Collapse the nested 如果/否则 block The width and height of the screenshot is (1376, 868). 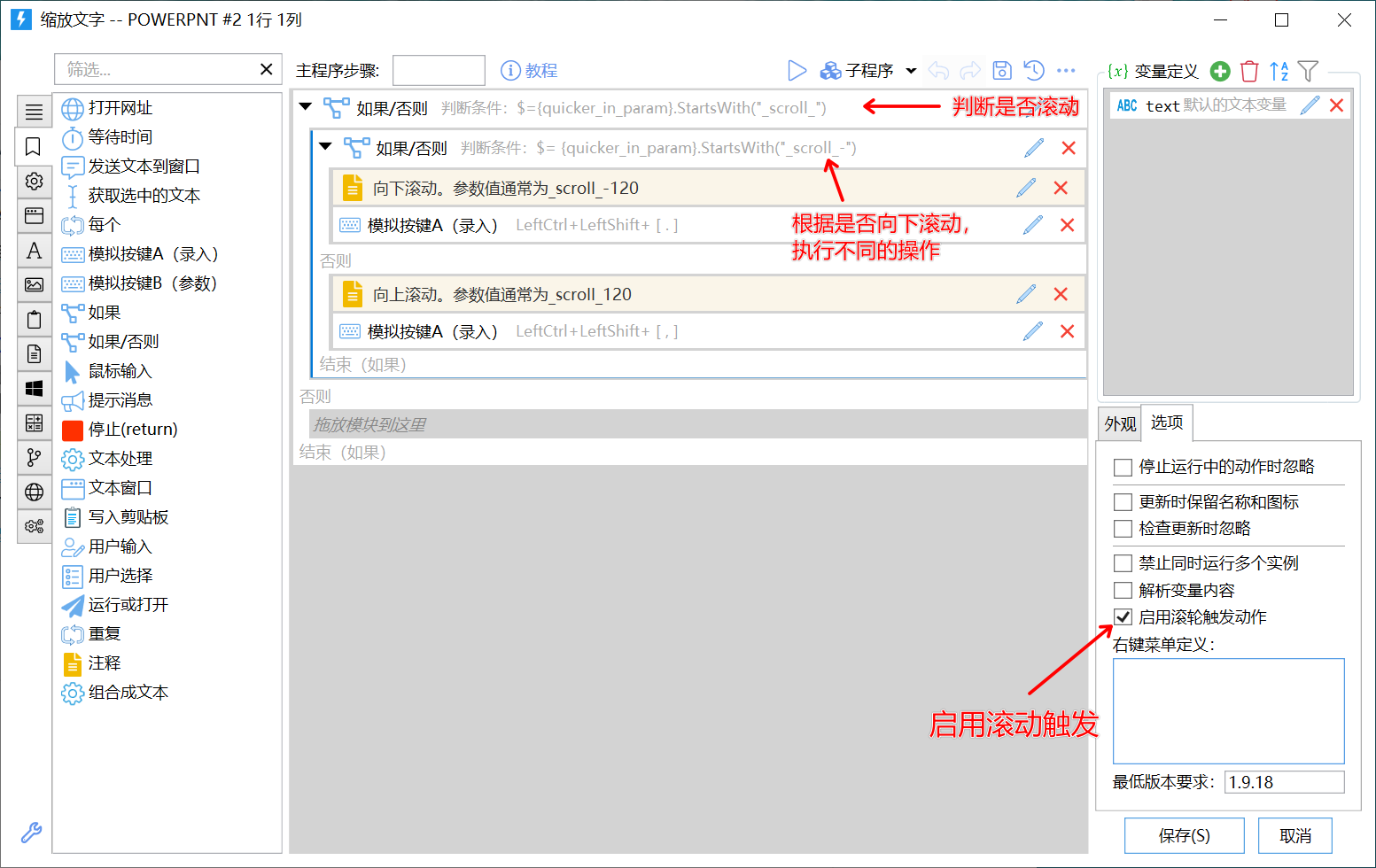pyautogui.click(x=325, y=146)
